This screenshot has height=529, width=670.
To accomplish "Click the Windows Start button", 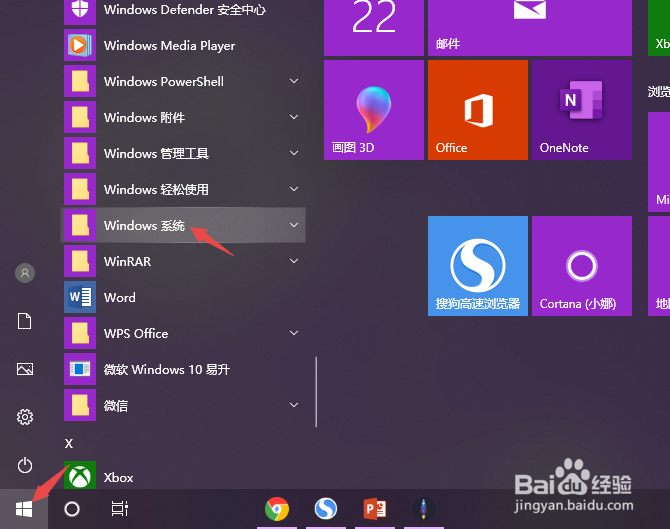I will coord(24,509).
